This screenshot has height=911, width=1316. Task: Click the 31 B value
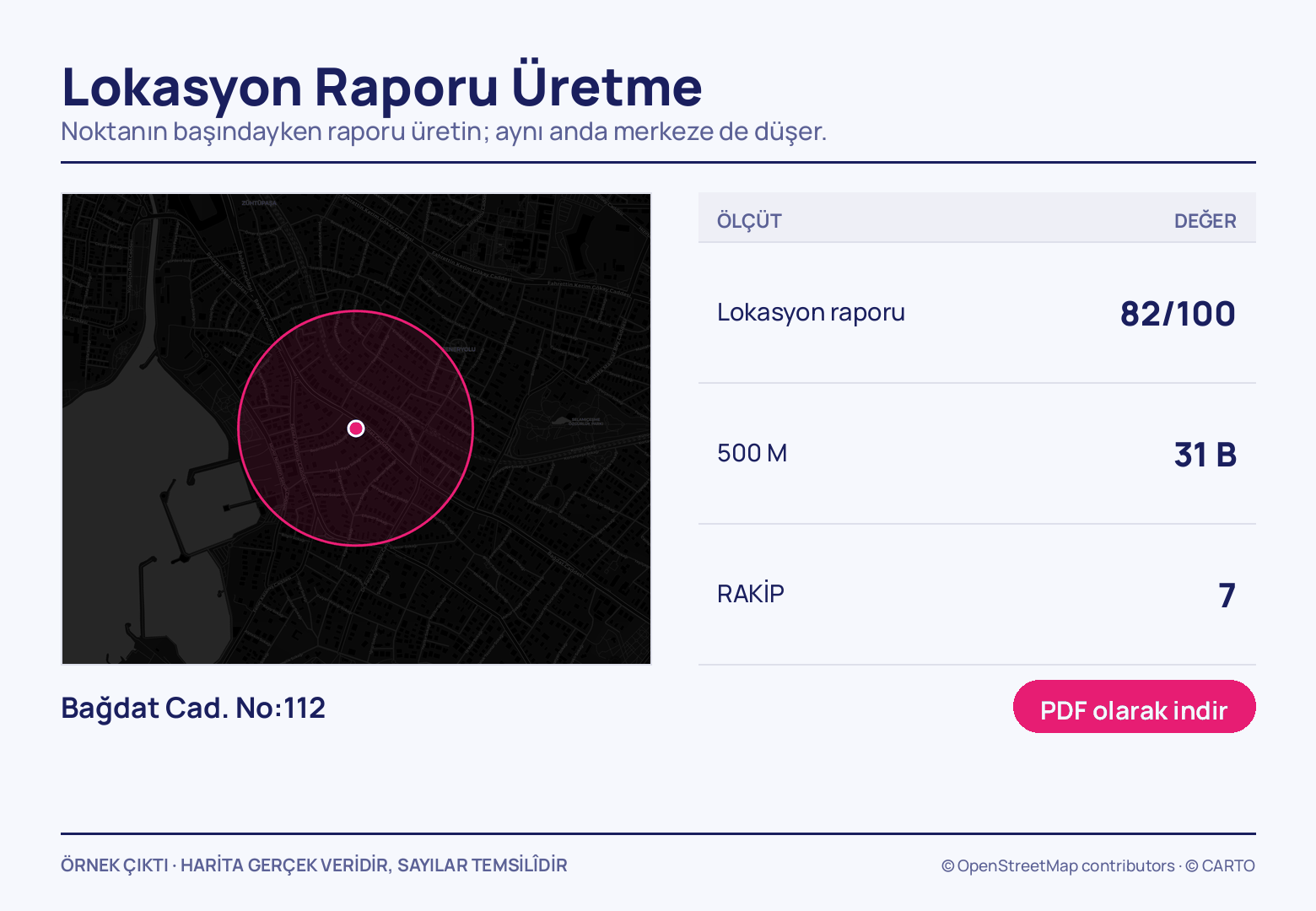[1205, 455]
